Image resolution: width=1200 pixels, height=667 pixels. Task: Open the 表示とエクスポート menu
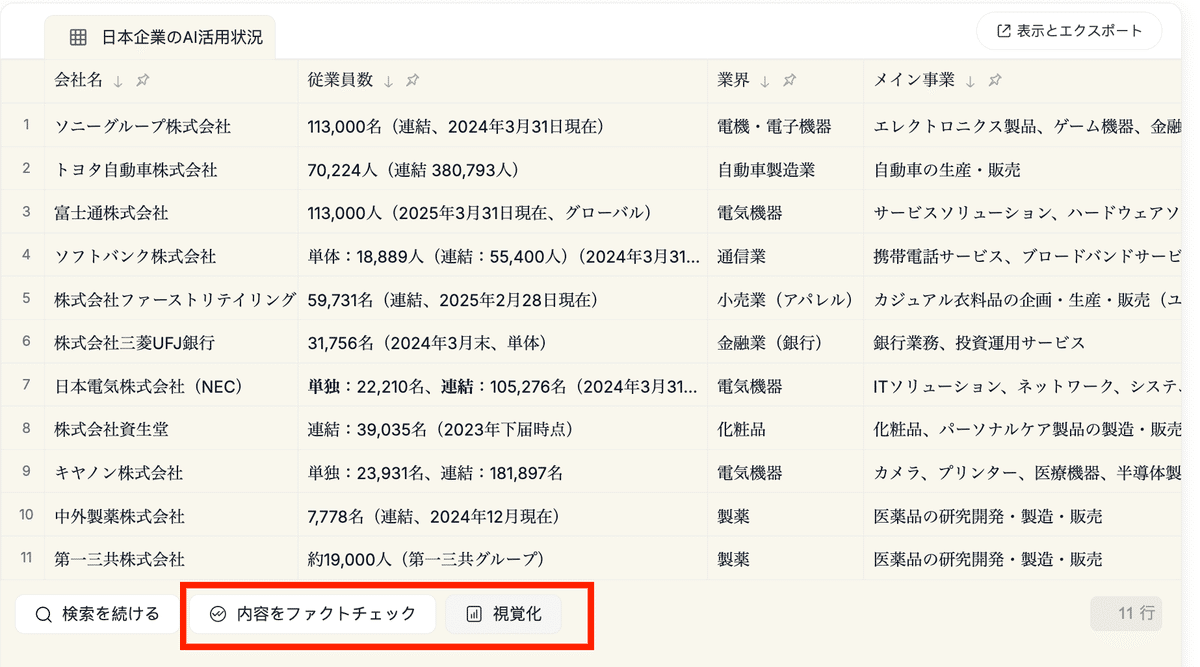(1069, 31)
